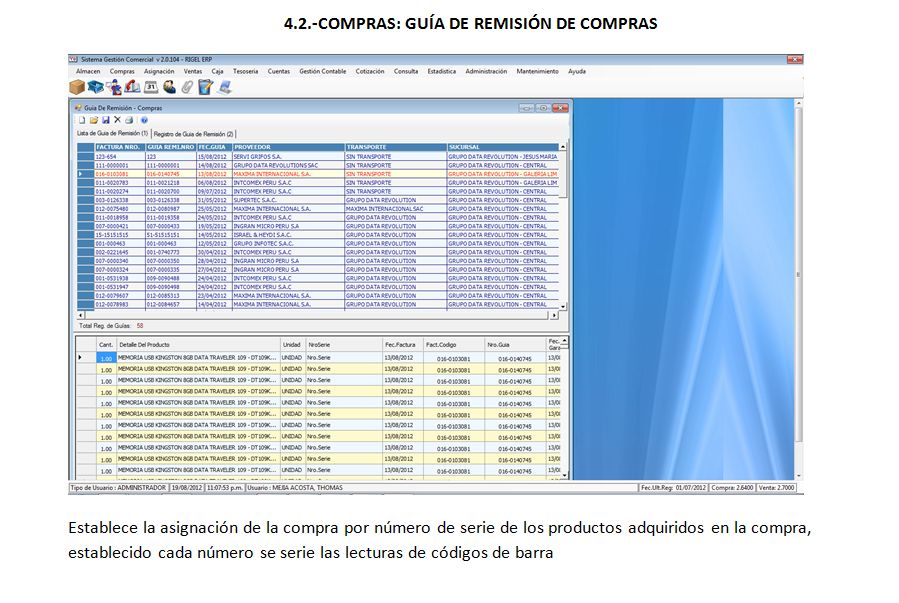This screenshot has width=899, height=603.
Task: Click the New document icon in Guía toolbar
Action: (x=82, y=120)
